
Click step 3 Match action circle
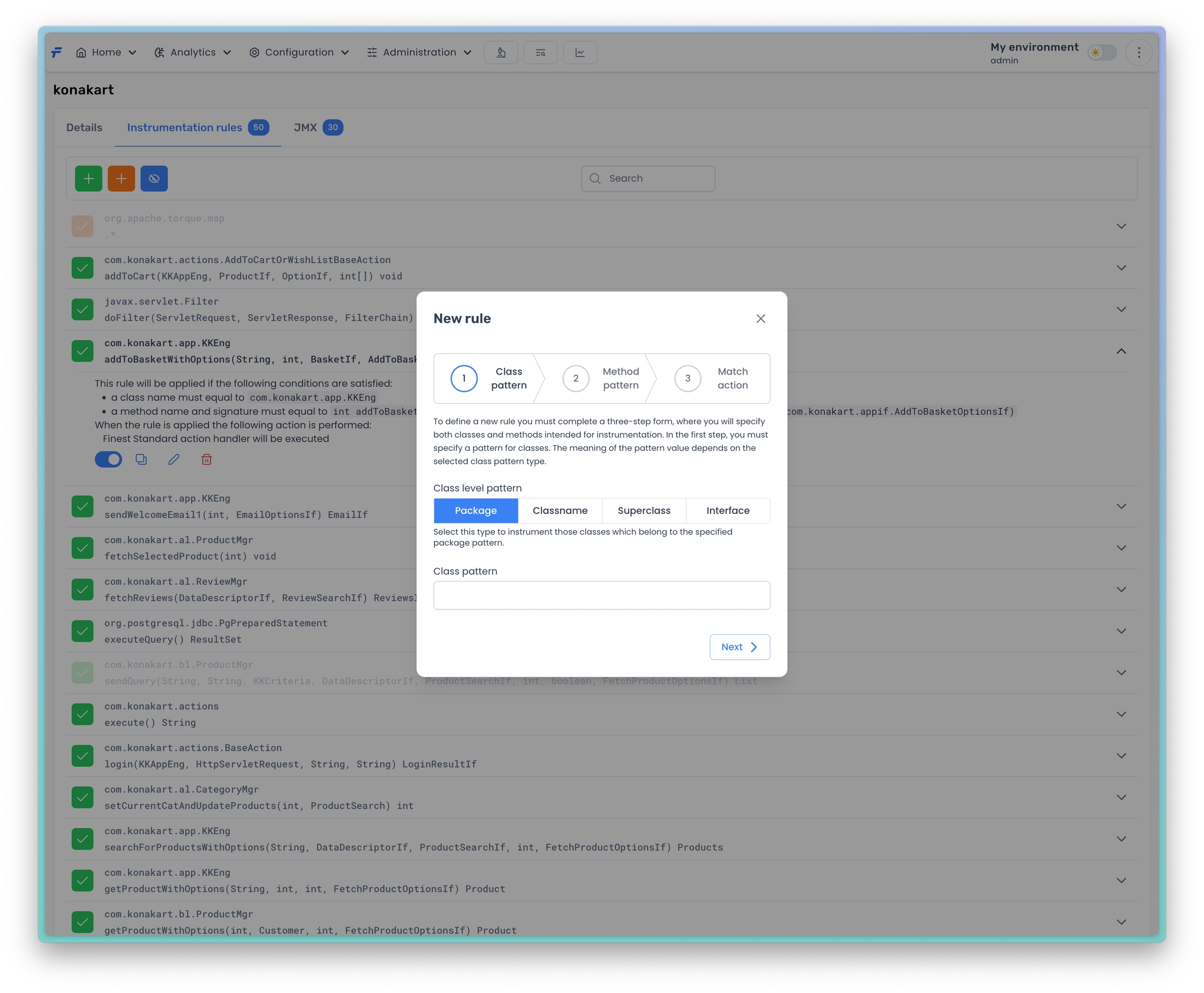(688, 378)
